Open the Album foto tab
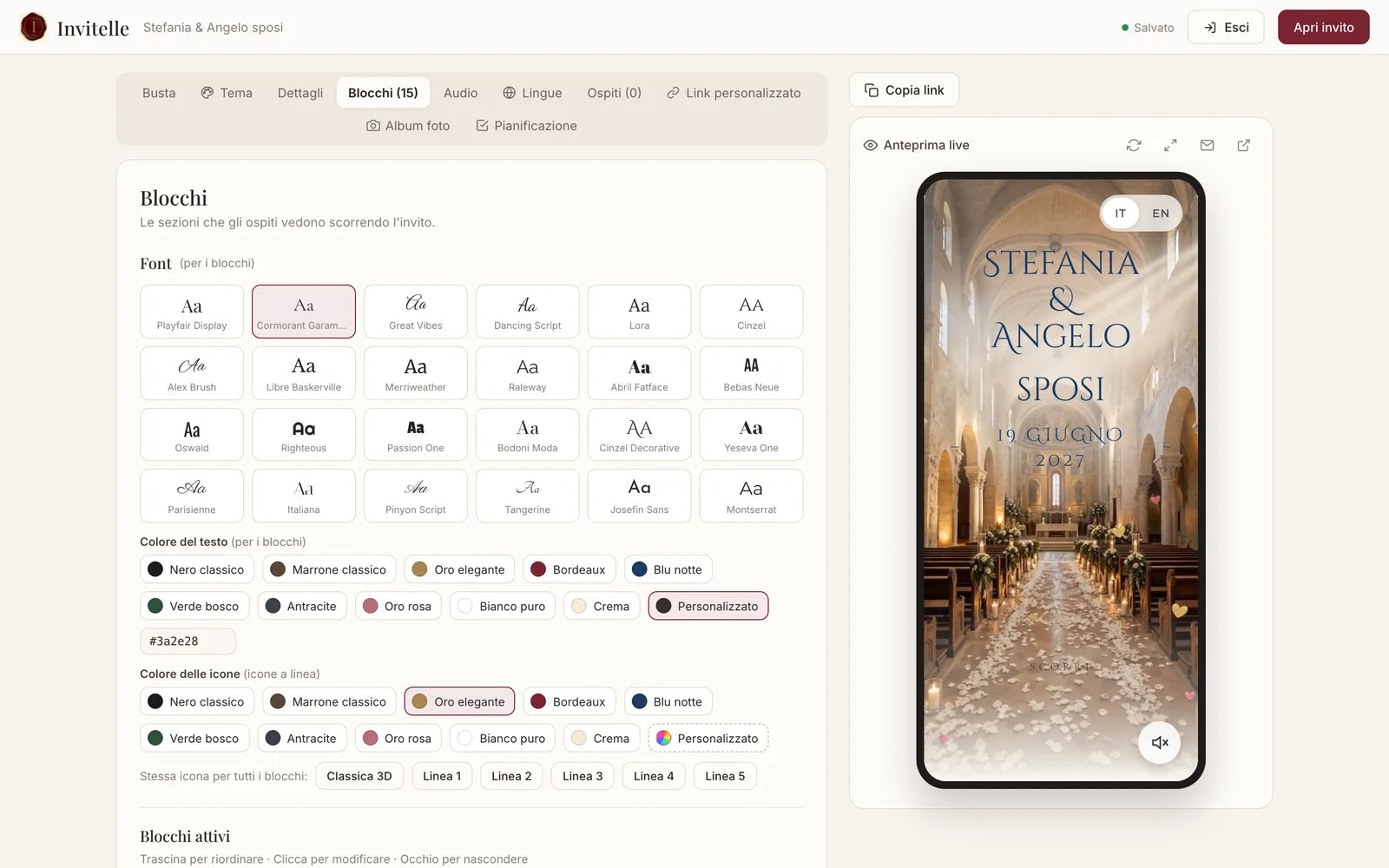 click(408, 126)
